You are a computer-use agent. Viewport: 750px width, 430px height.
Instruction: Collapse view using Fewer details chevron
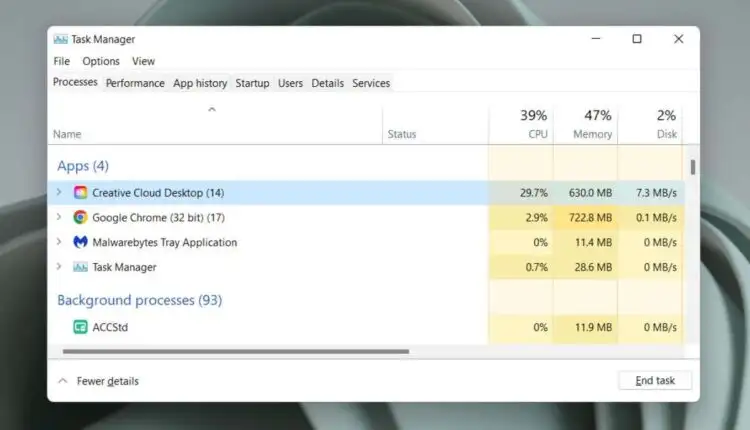pos(63,381)
